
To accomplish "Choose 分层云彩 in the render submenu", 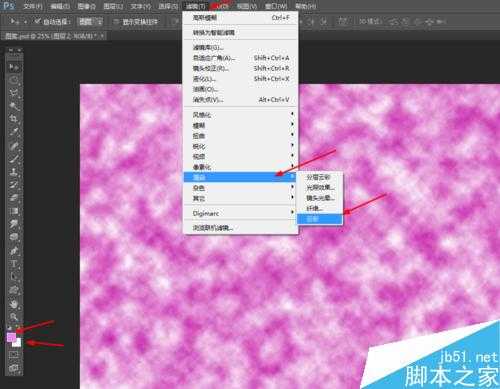I will 320,177.
